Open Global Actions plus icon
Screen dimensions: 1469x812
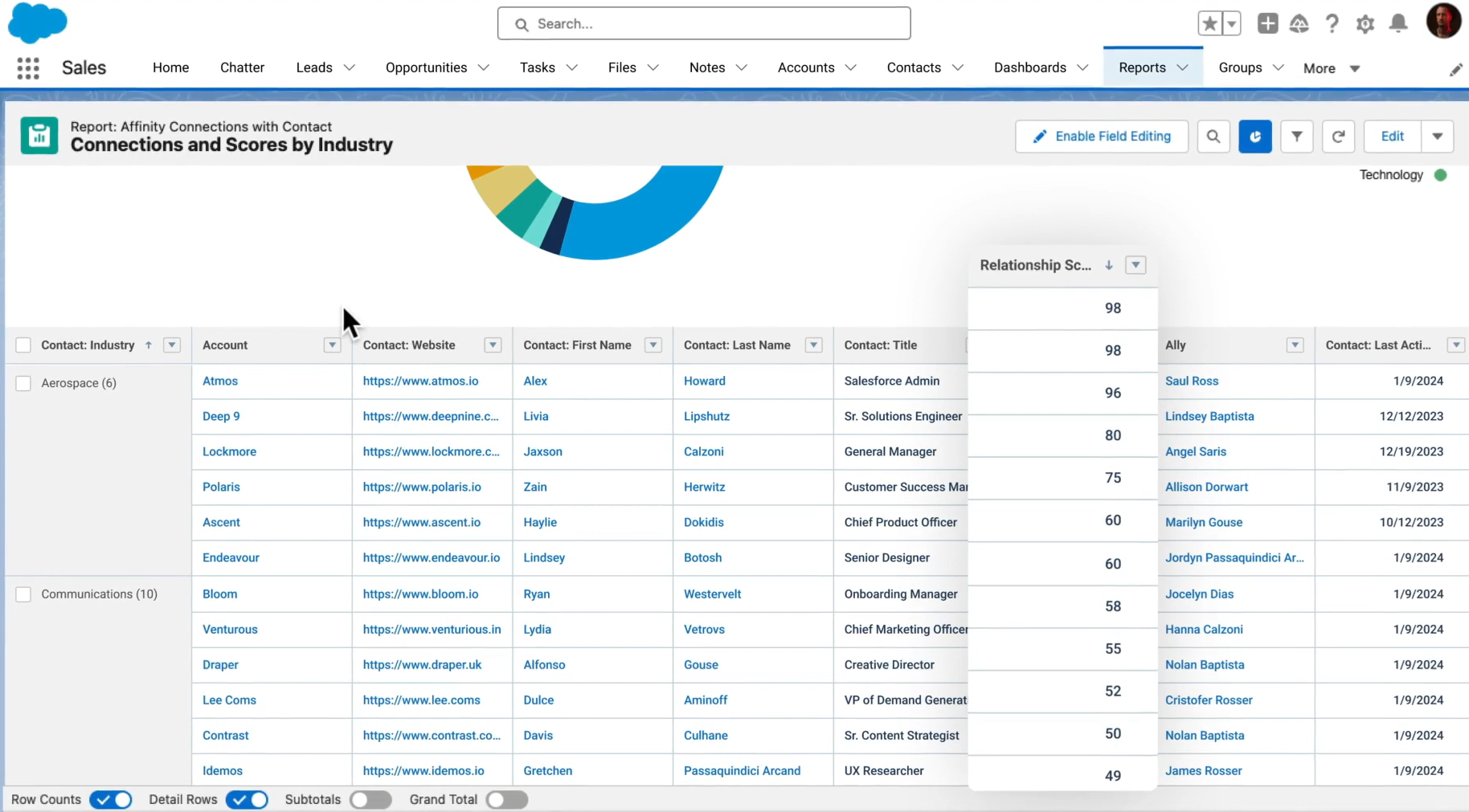pos(1267,23)
